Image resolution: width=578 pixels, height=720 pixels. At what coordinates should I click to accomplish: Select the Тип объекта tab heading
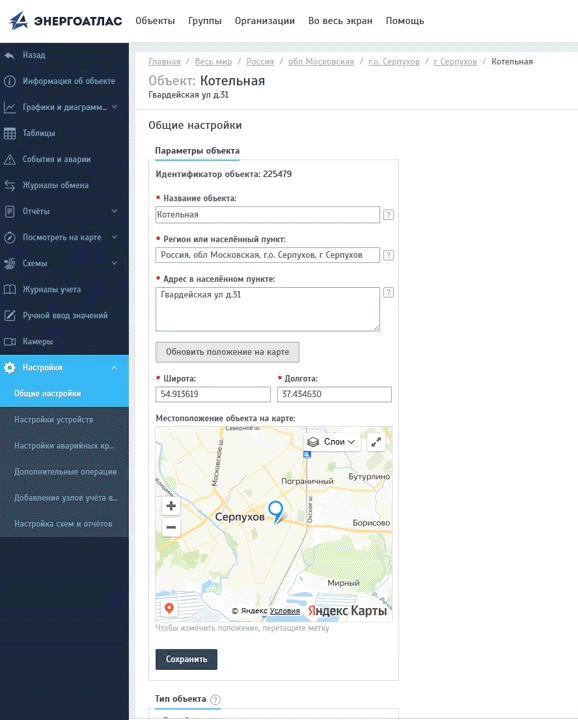pyautogui.click(x=180, y=699)
